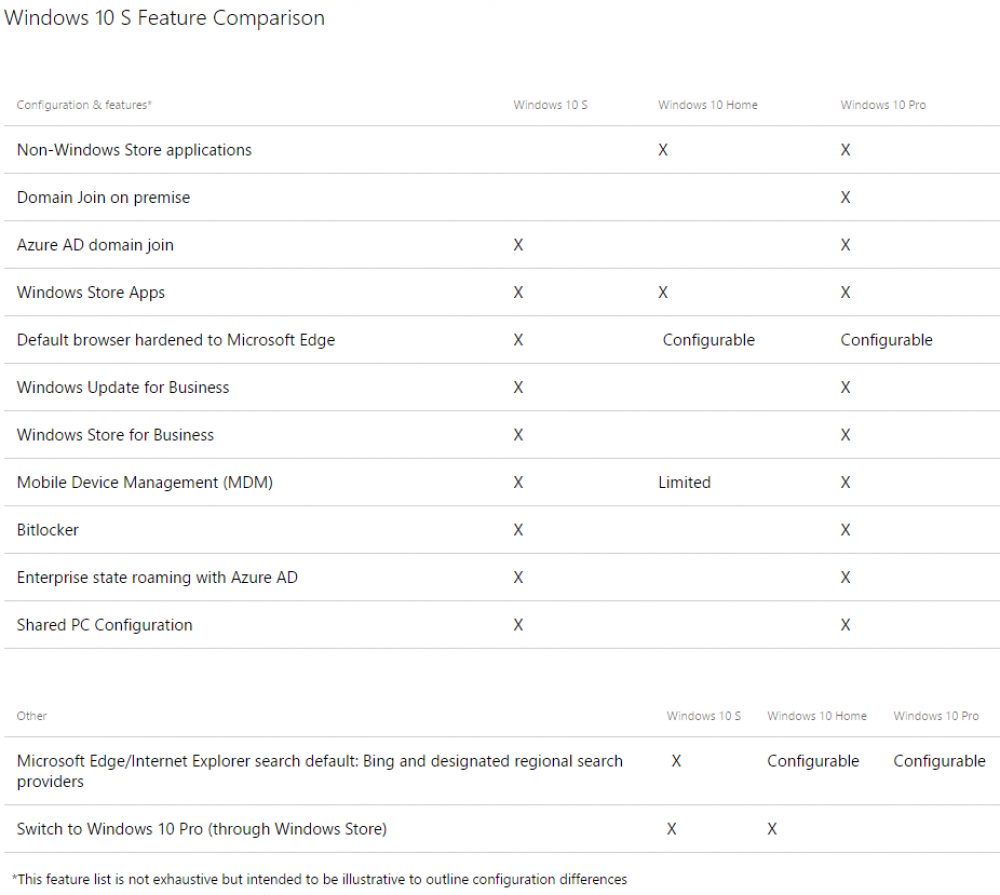
Task: Select the Windows Update for Business label
Action: click(x=123, y=387)
